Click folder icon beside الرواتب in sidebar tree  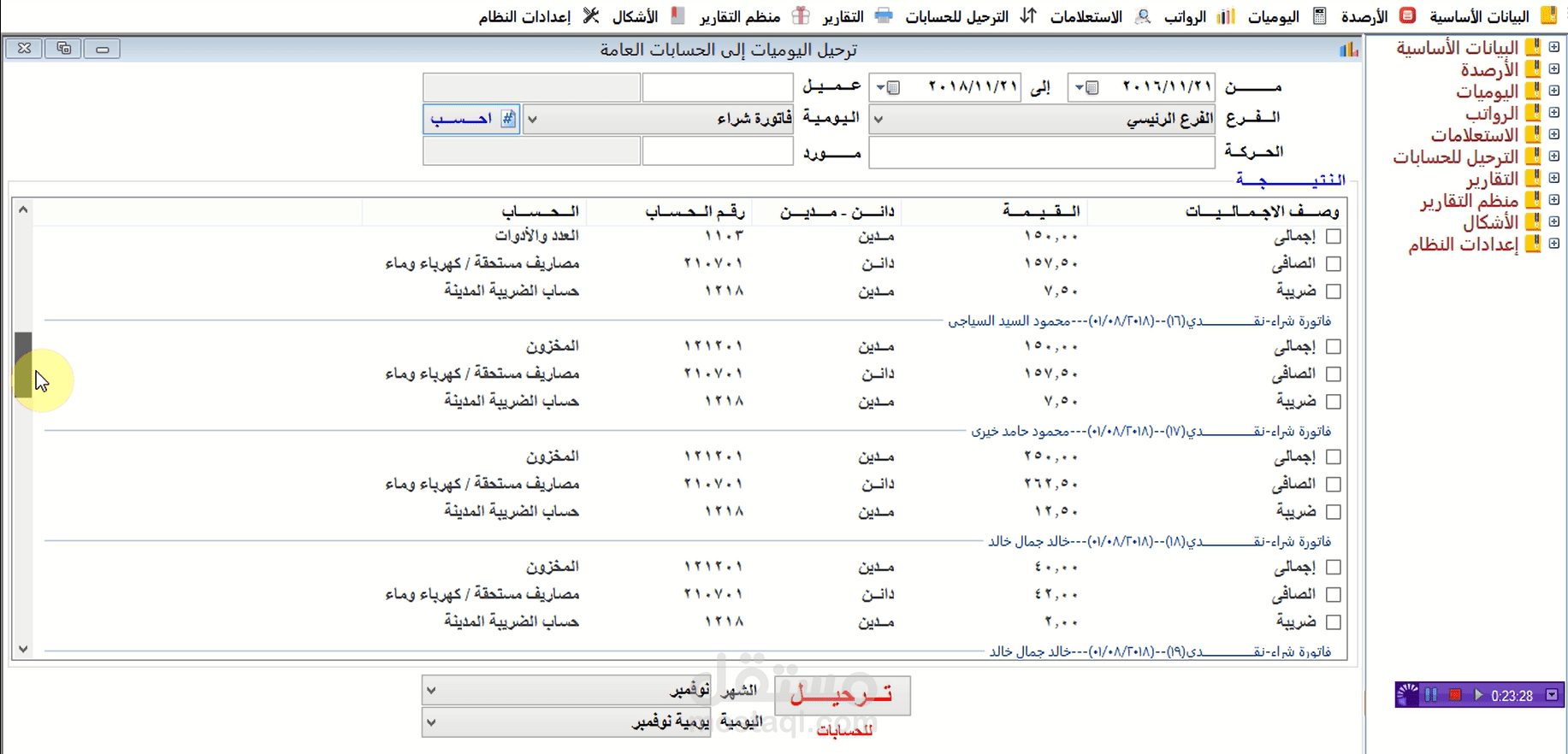click(x=1533, y=113)
